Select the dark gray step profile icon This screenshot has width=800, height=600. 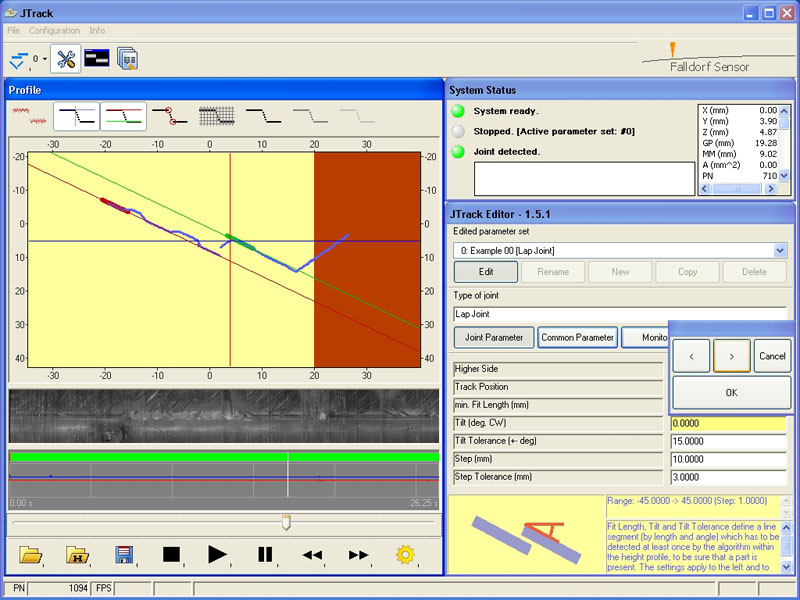tap(310, 116)
